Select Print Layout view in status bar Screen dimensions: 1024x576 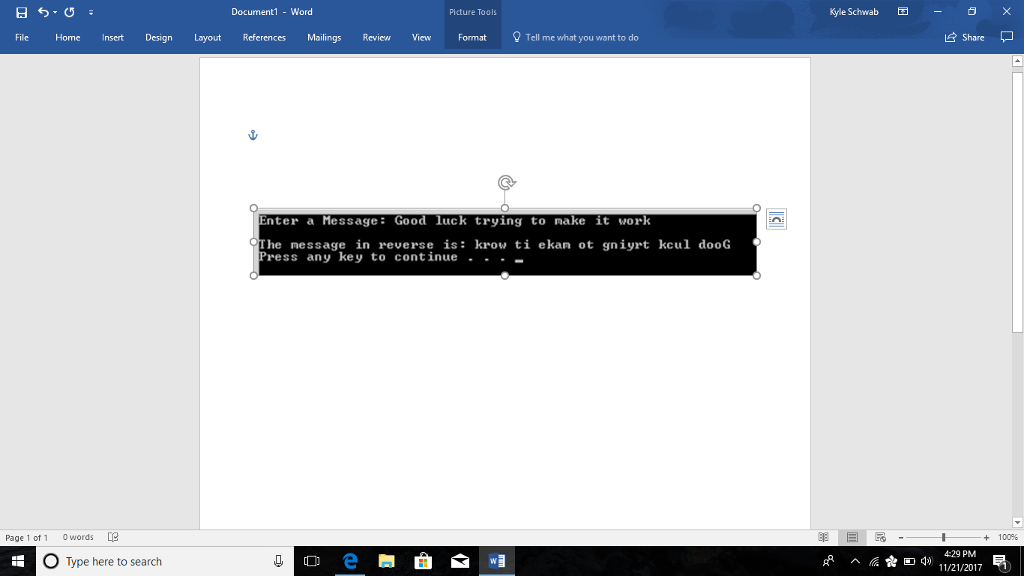[x=851, y=537]
